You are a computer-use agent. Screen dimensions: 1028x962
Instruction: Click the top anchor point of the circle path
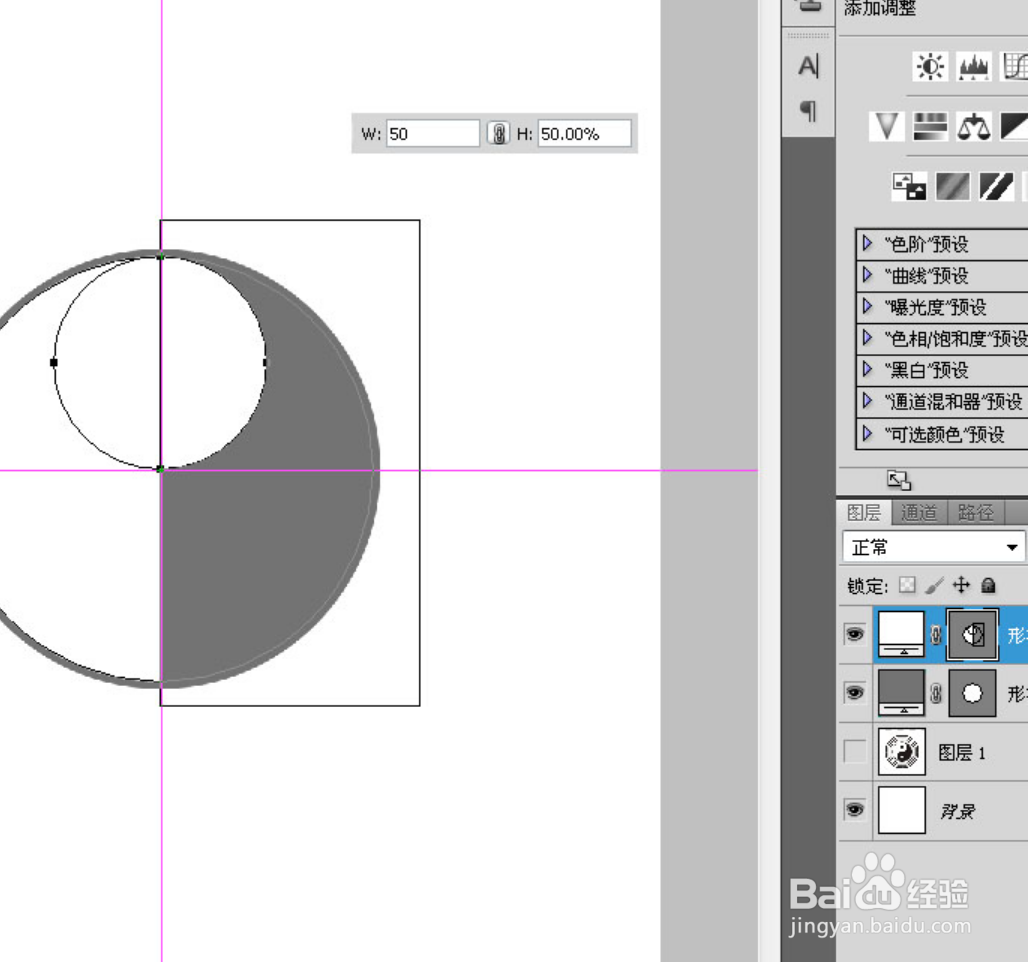click(161, 256)
